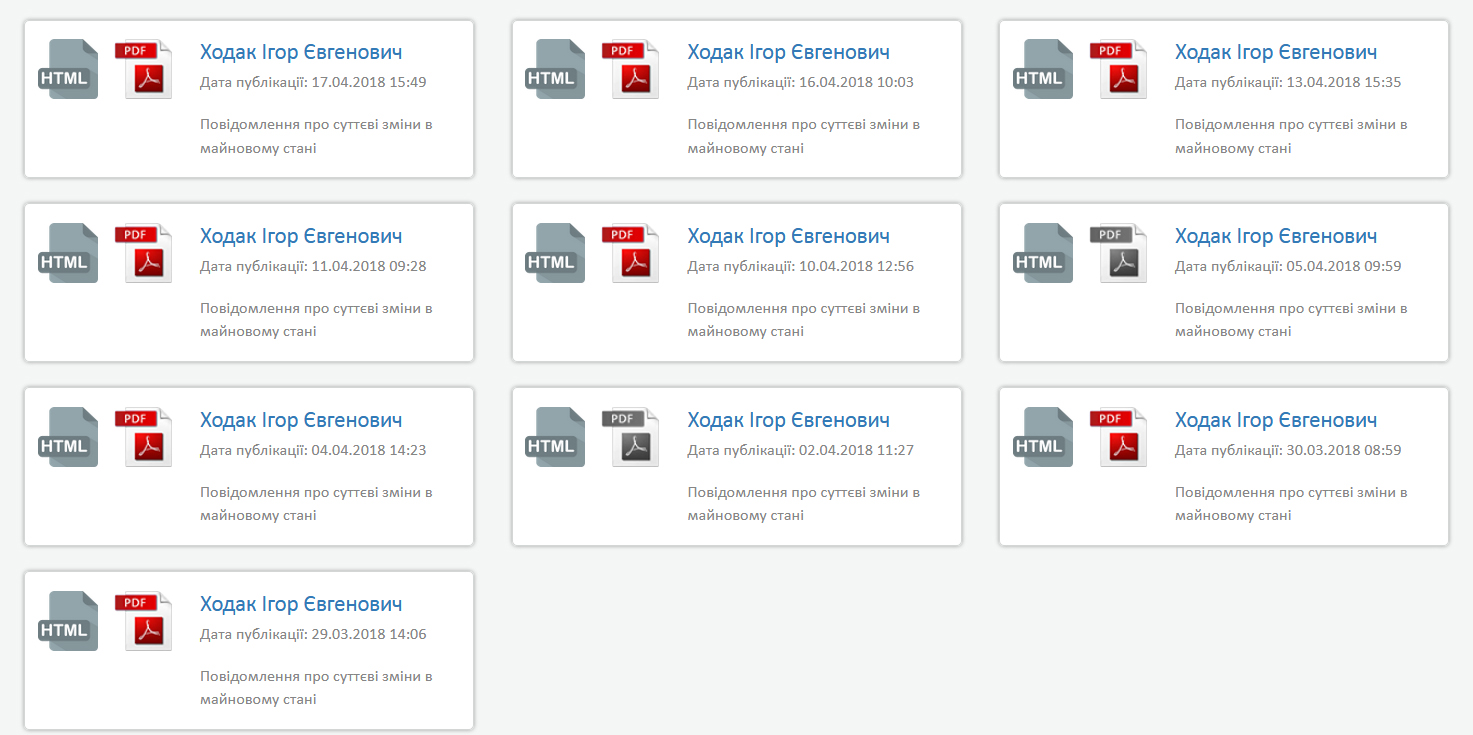Click Ходак Ігор Євгенович name dated 13.04.2018
The image size is (1473, 735).
[1275, 52]
